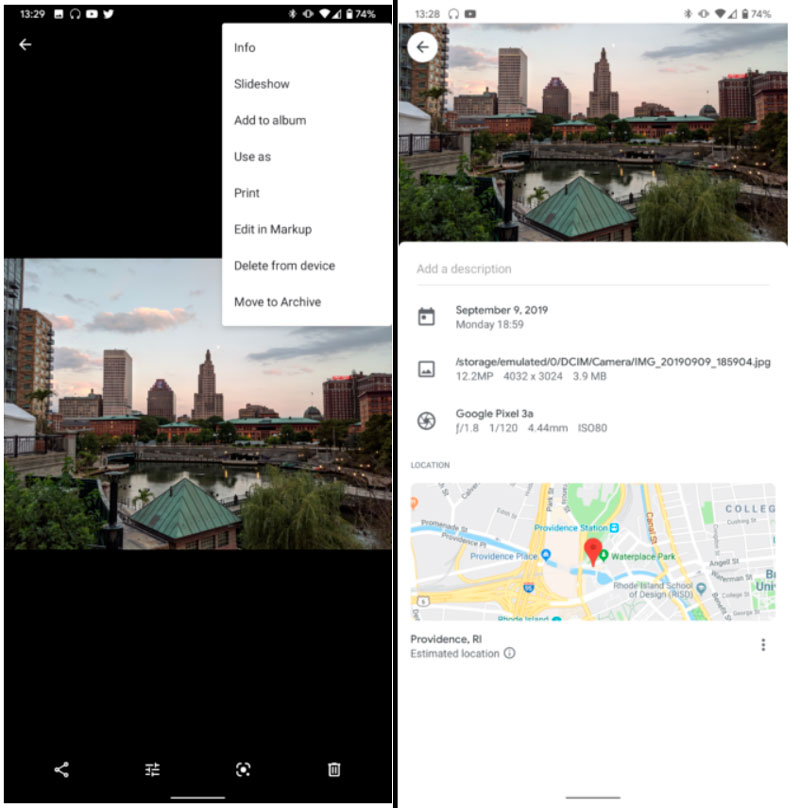Screen dimensions: 800x808
Task: Tap the back arrow in photo viewer
Action: 25,45
